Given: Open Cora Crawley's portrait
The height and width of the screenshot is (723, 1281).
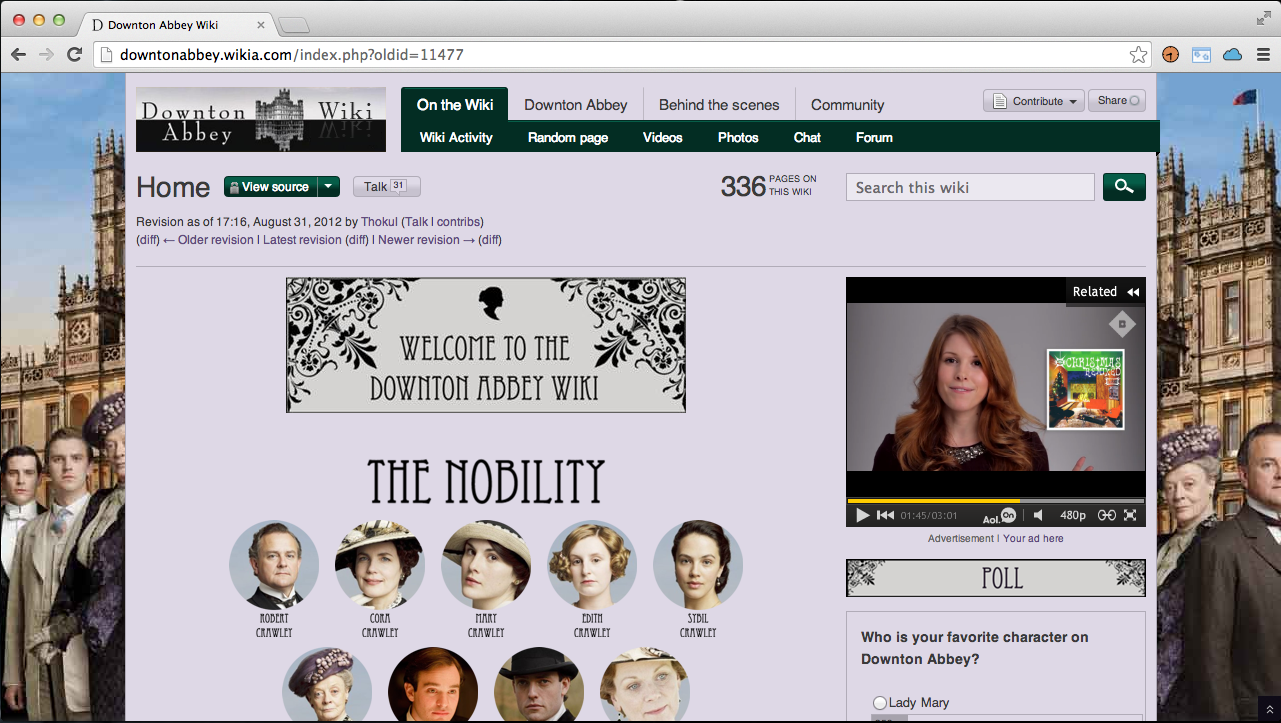Looking at the screenshot, I should coord(380,565).
